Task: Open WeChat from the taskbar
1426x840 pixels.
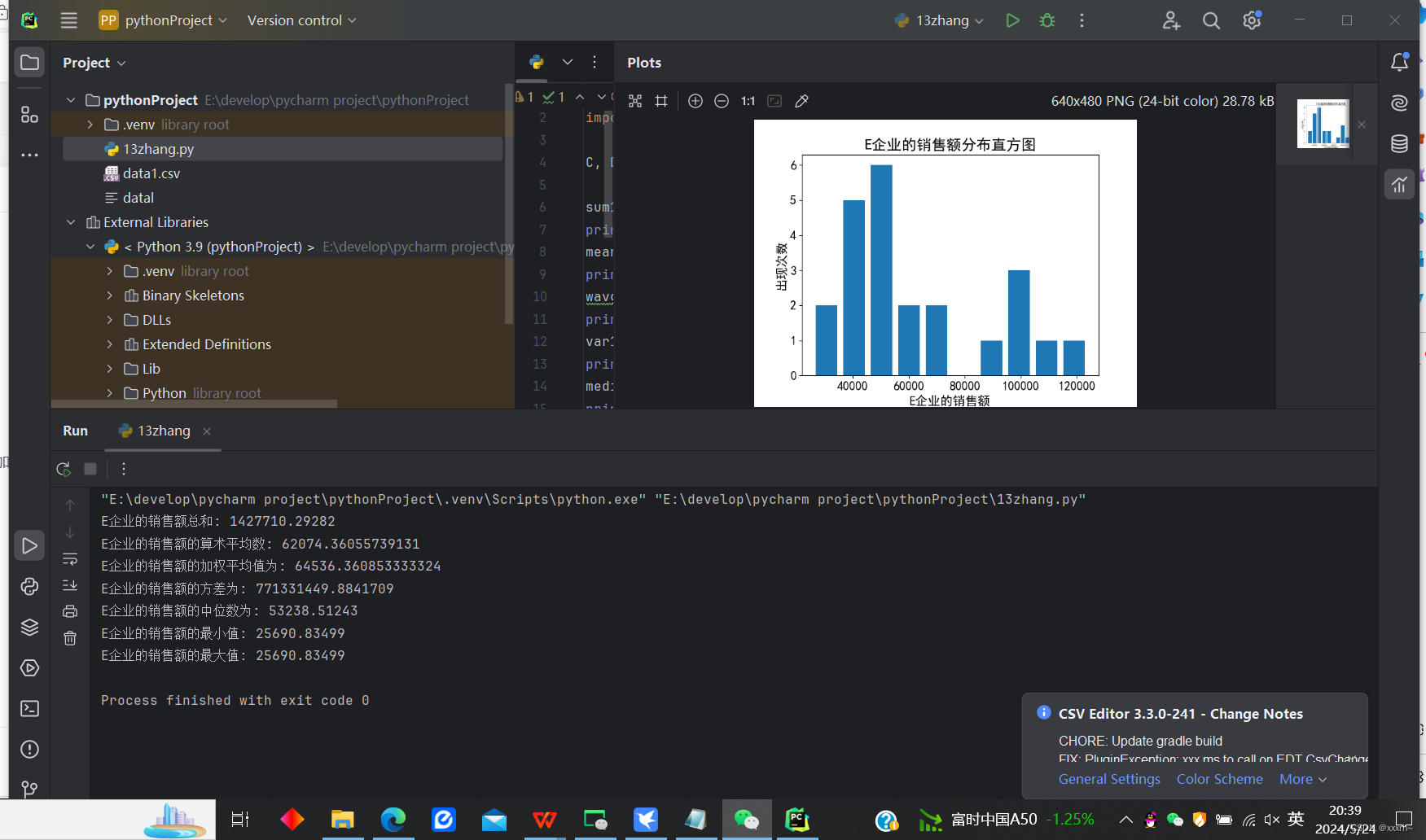Action: coord(747,819)
